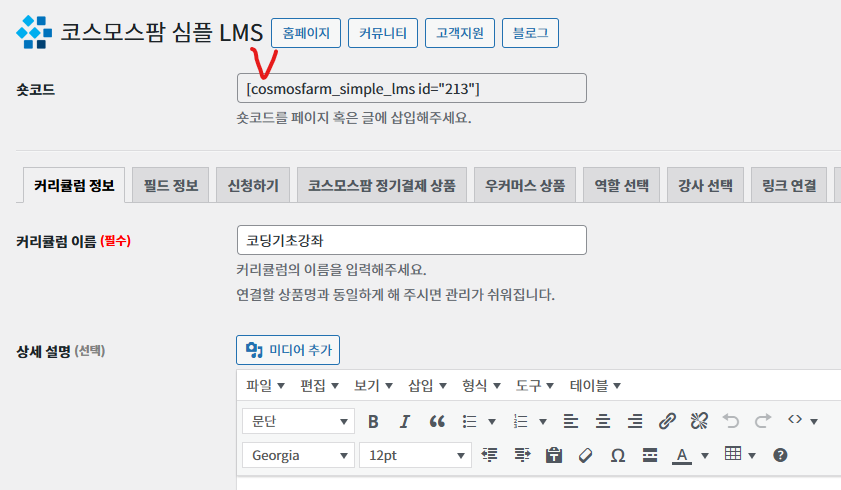The width and height of the screenshot is (841, 490).
Task: Open text color picker arrow
Action: point(705,456)
